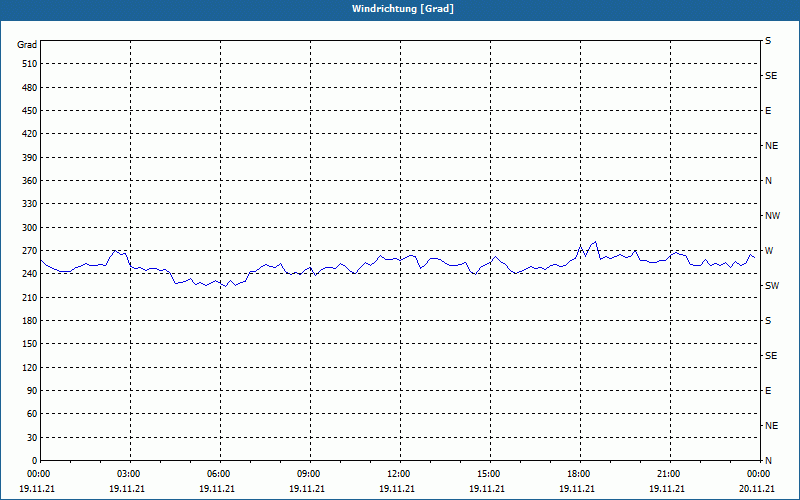Select the 240 degree axis label
This screenshot has width=800, height=500.
(30, 274)
